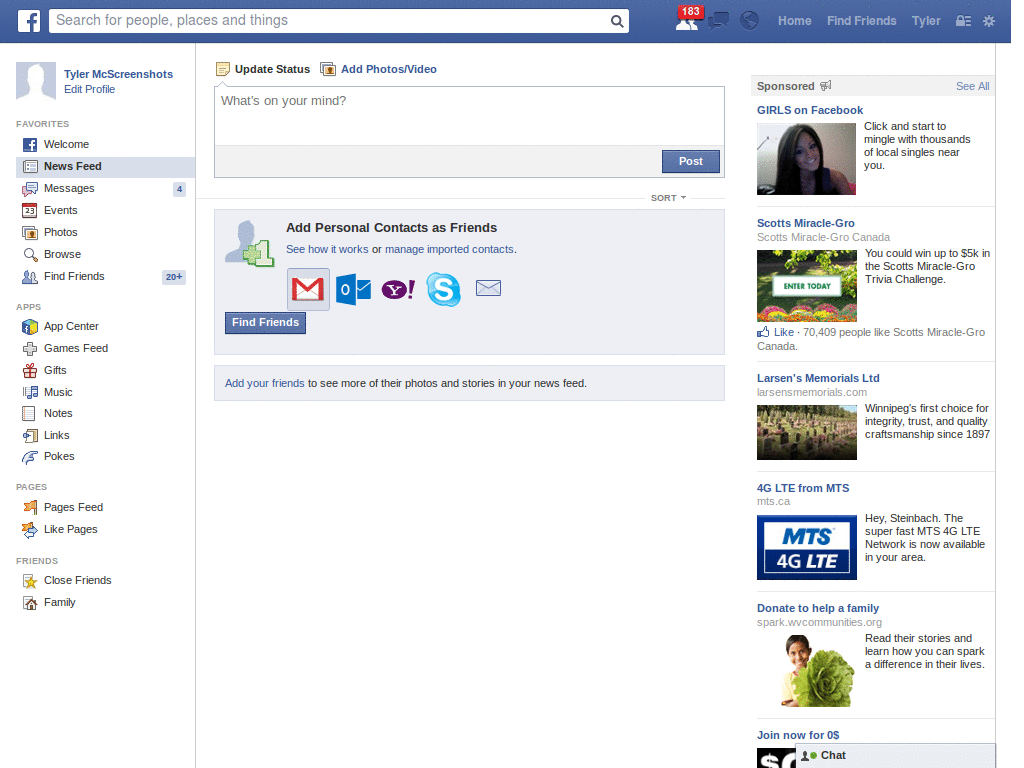The height and width of the screenshot is (768, 1024).
Task: Like the Scotts Miracle-Gro Canada page
Action: pos(776,332)
